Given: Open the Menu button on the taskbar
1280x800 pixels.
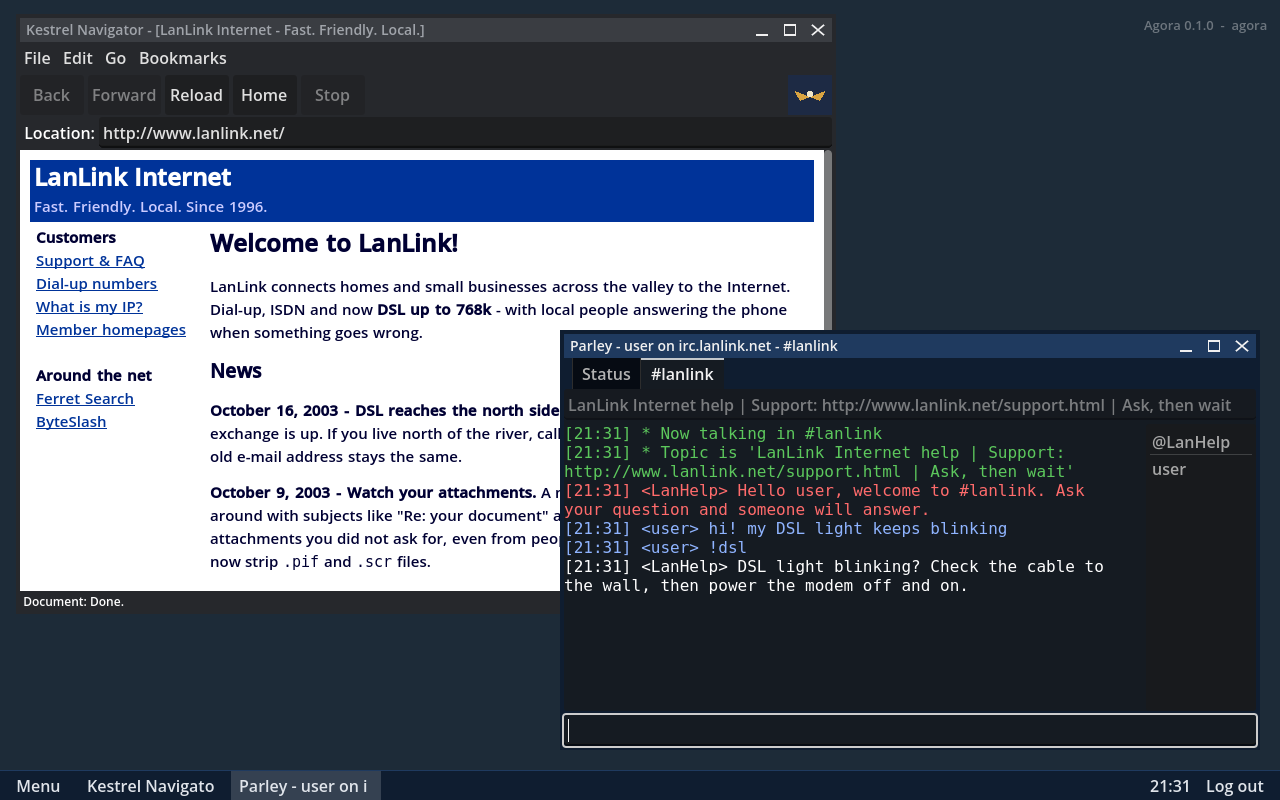Looking at the screenshot, I should coord(38,786).
